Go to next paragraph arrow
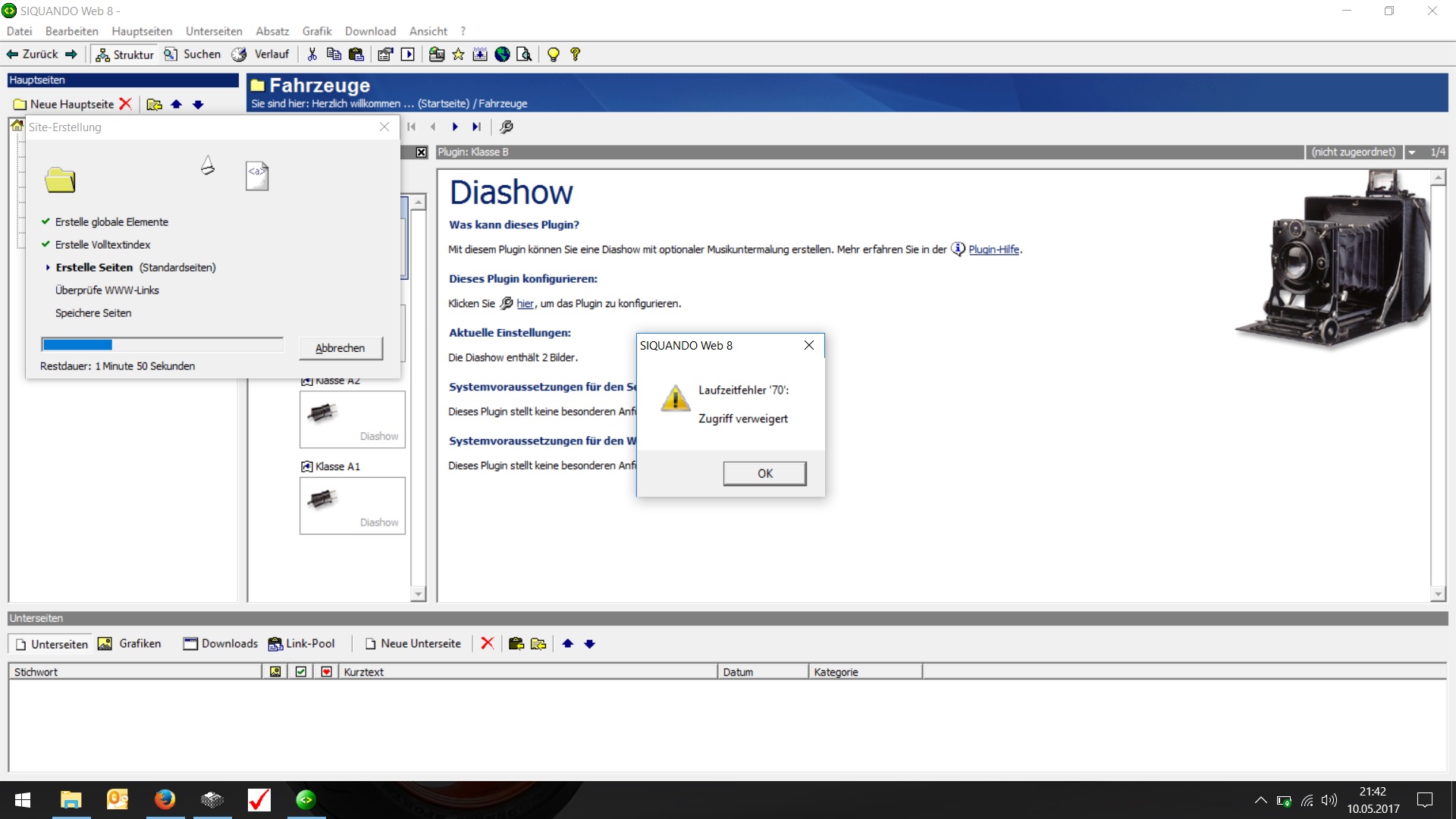1456x819 pixels. [455, 127]
